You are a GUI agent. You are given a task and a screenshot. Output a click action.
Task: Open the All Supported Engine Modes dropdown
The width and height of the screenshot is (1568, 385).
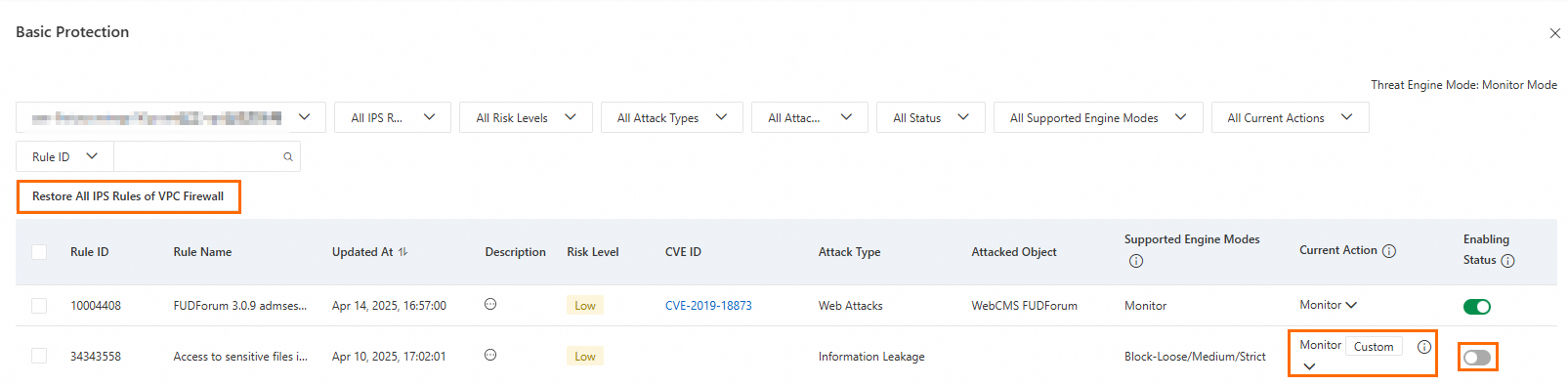click(x=1098, y=117)
